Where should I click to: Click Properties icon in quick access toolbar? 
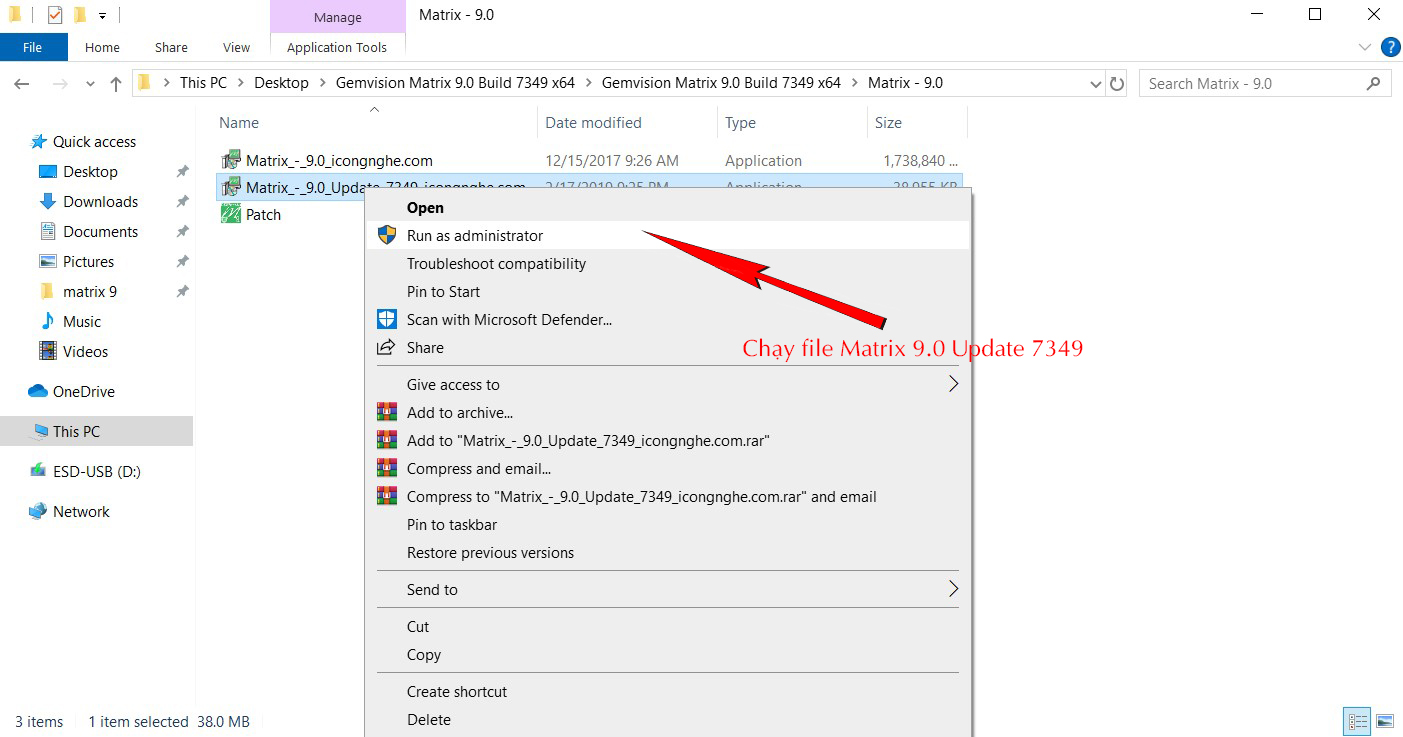55,15
